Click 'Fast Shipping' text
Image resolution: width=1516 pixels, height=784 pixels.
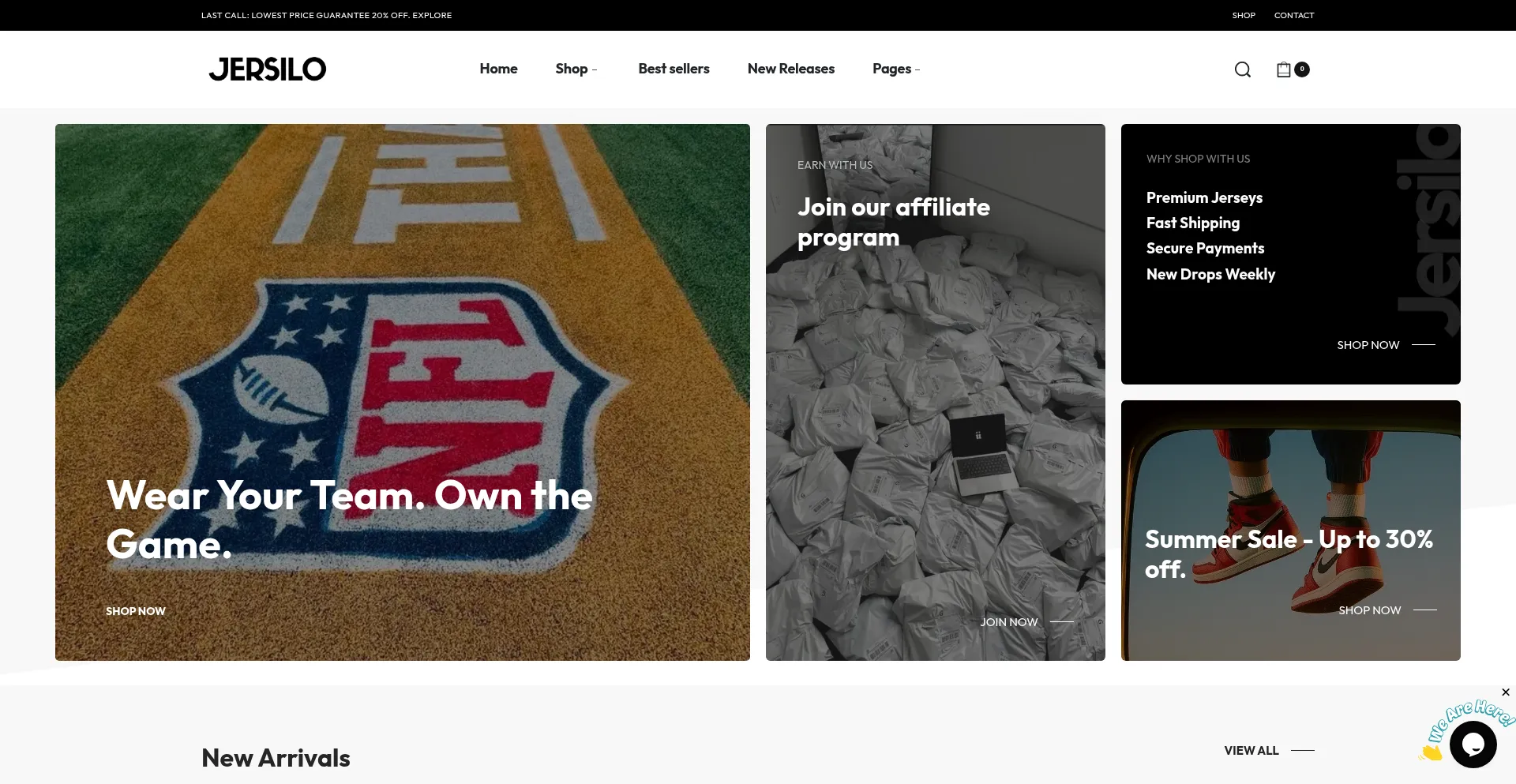tap(1193, 223)
